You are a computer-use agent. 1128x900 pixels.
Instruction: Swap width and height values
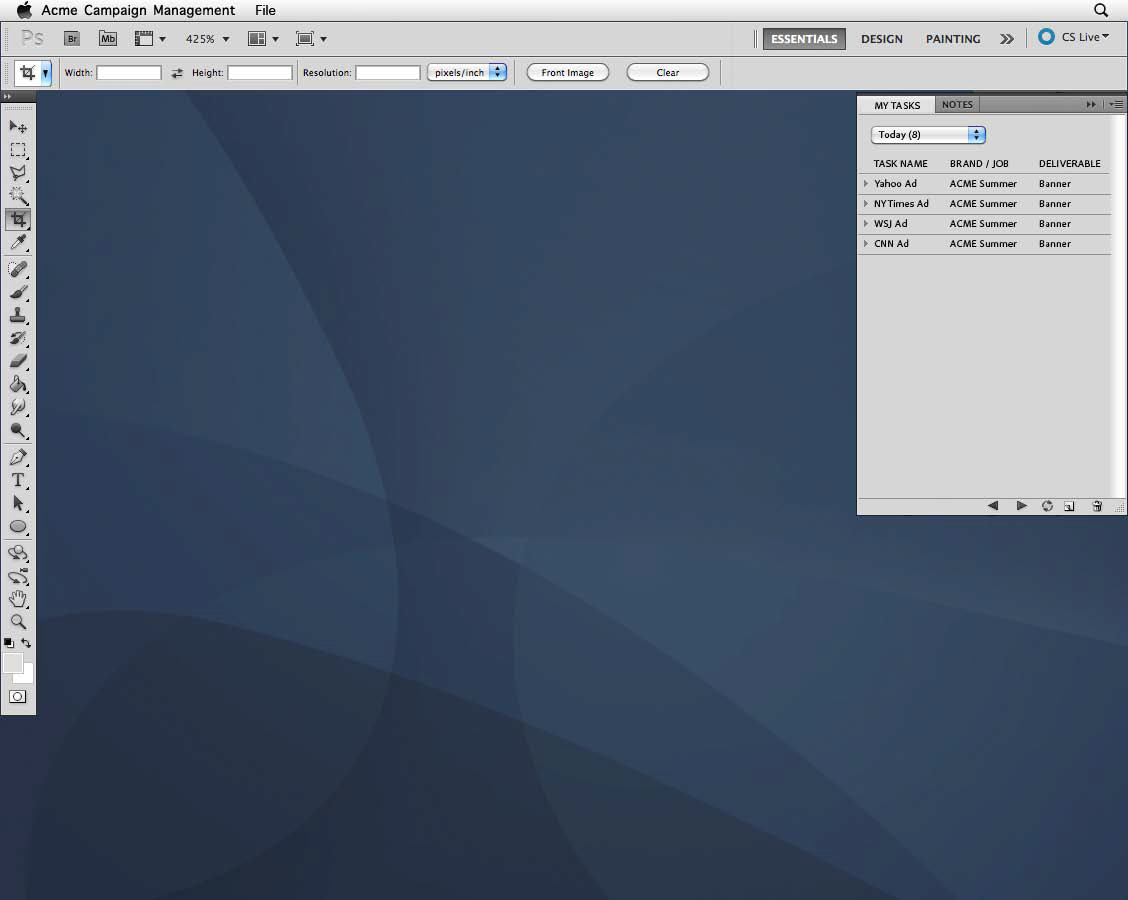coord(177,73)
